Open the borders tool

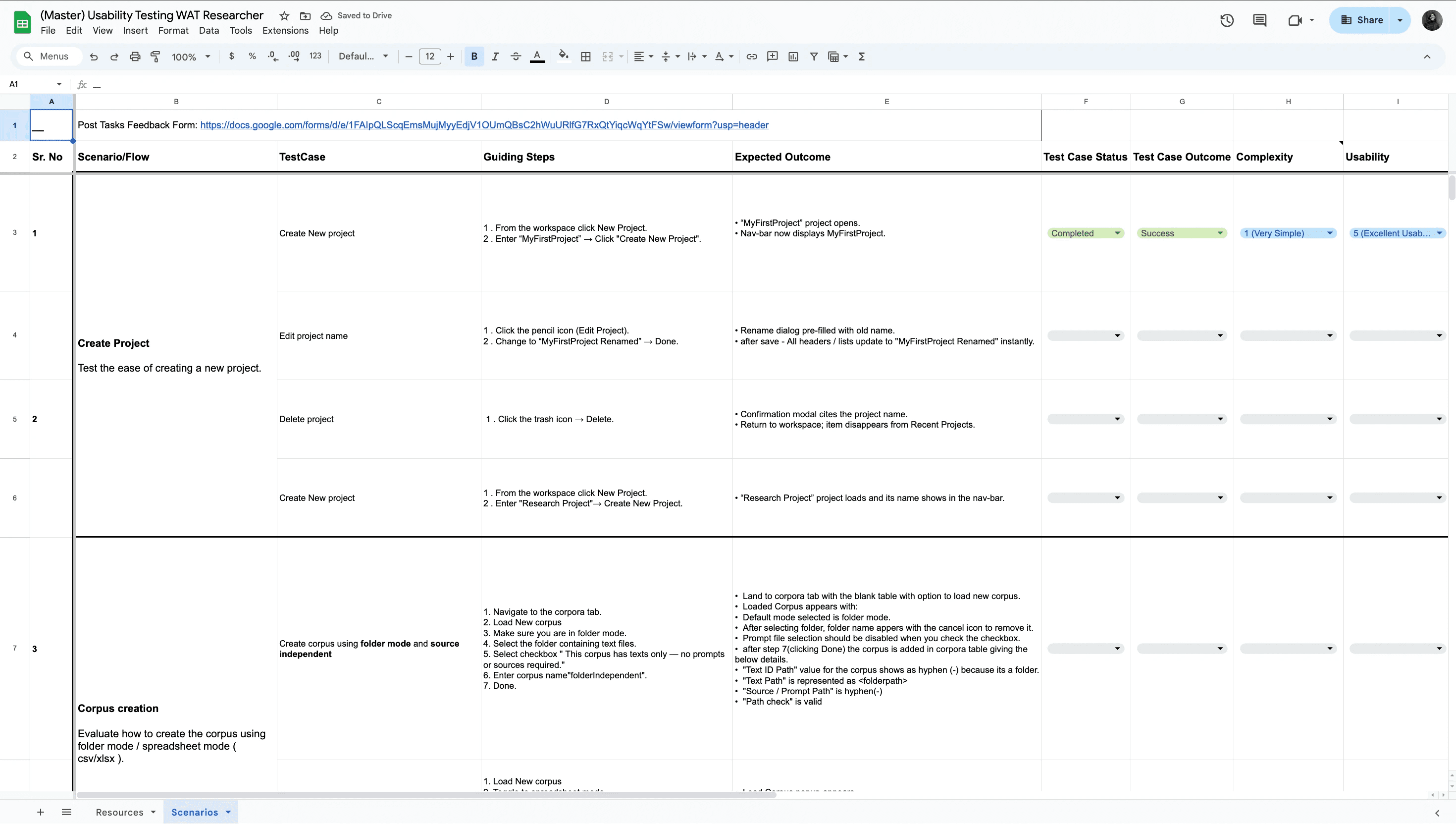[x=585, y=56]
